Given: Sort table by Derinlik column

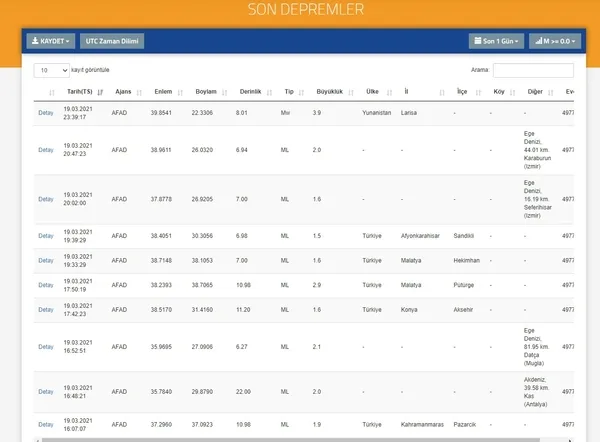Looking at the screenshot, I should pyautogui.click(x=250, y=91).
